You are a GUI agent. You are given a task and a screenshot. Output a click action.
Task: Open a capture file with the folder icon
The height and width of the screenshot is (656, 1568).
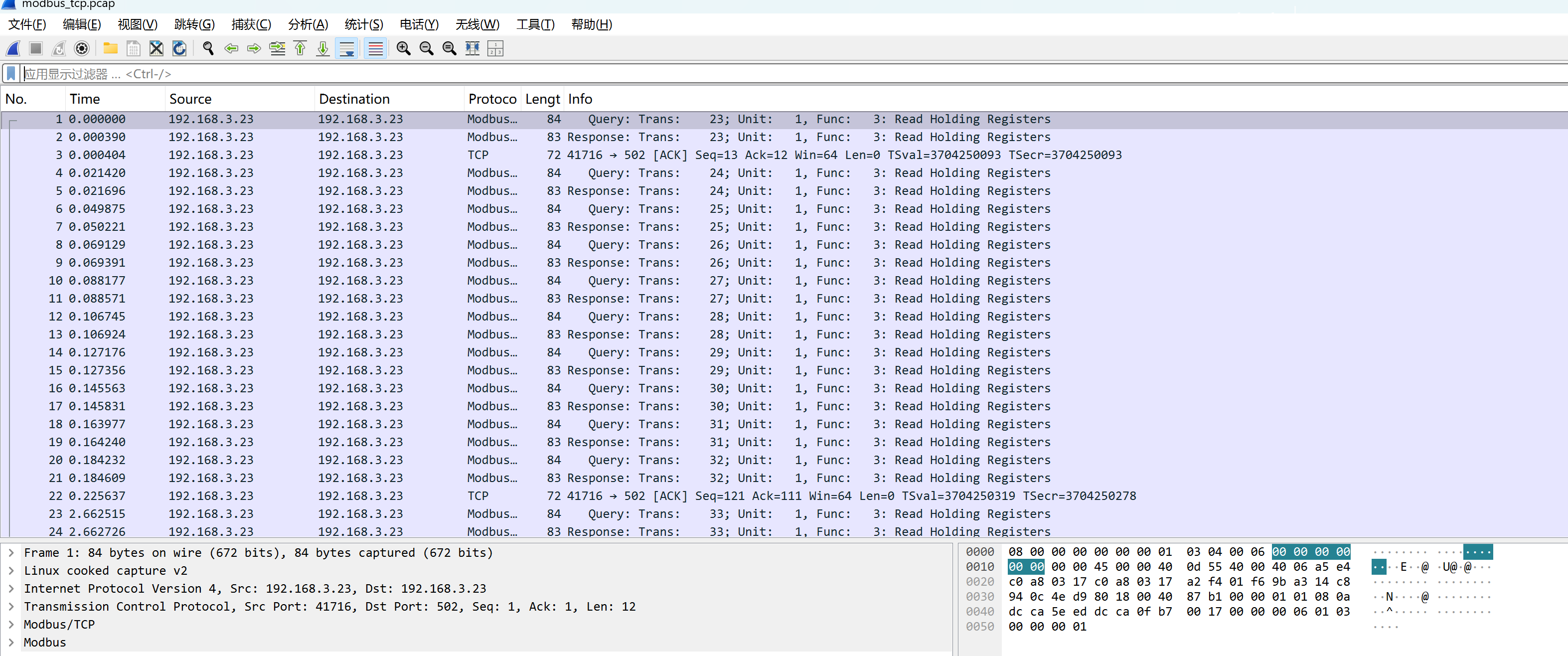110,49
